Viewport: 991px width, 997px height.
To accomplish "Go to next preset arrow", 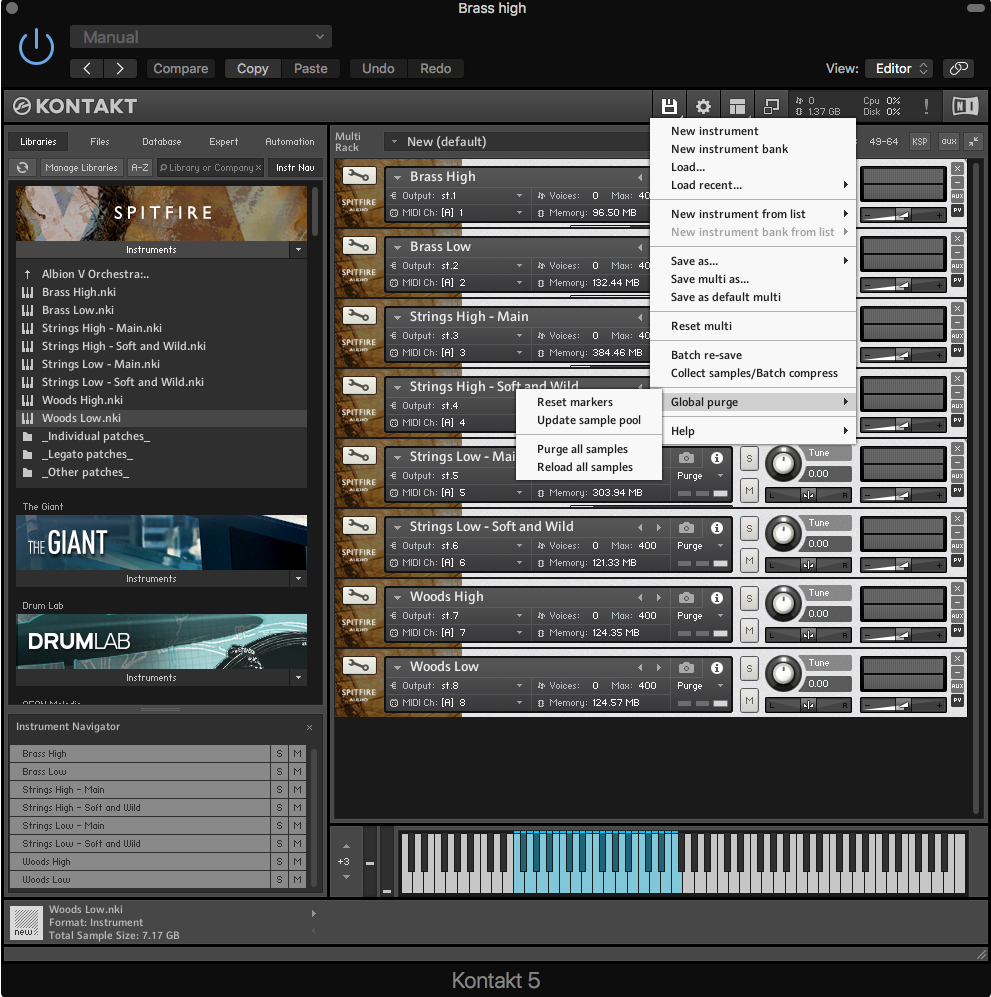I will [120, 68].
